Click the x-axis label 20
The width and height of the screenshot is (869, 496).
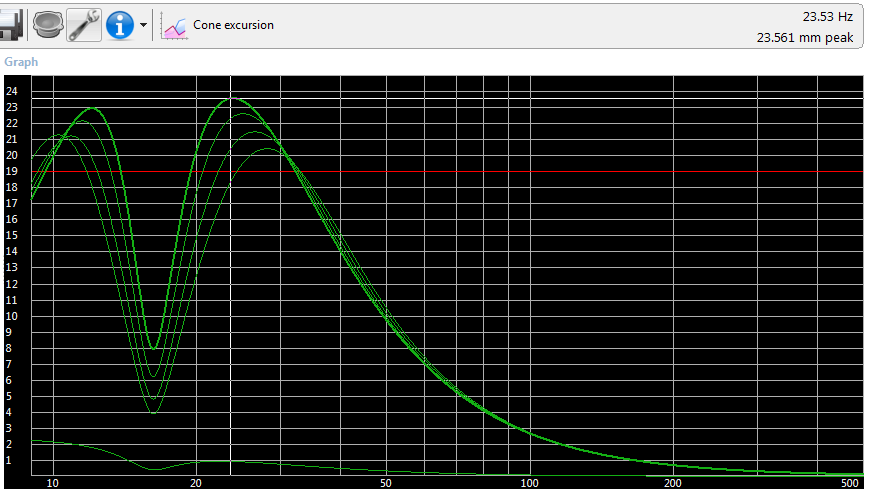(x=196, y=483)
